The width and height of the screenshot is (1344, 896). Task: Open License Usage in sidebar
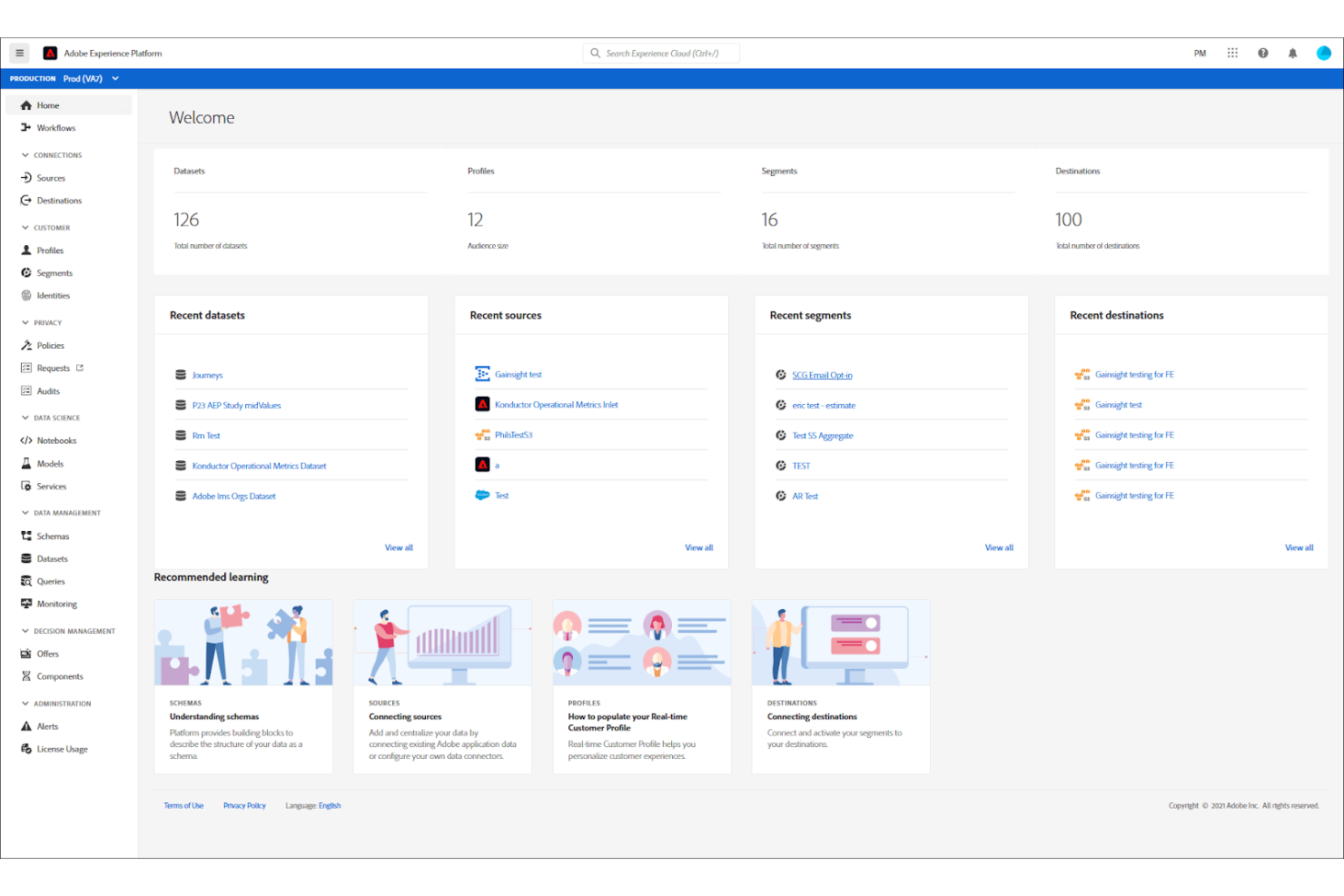pyautogui.click(x=62, y=750)
